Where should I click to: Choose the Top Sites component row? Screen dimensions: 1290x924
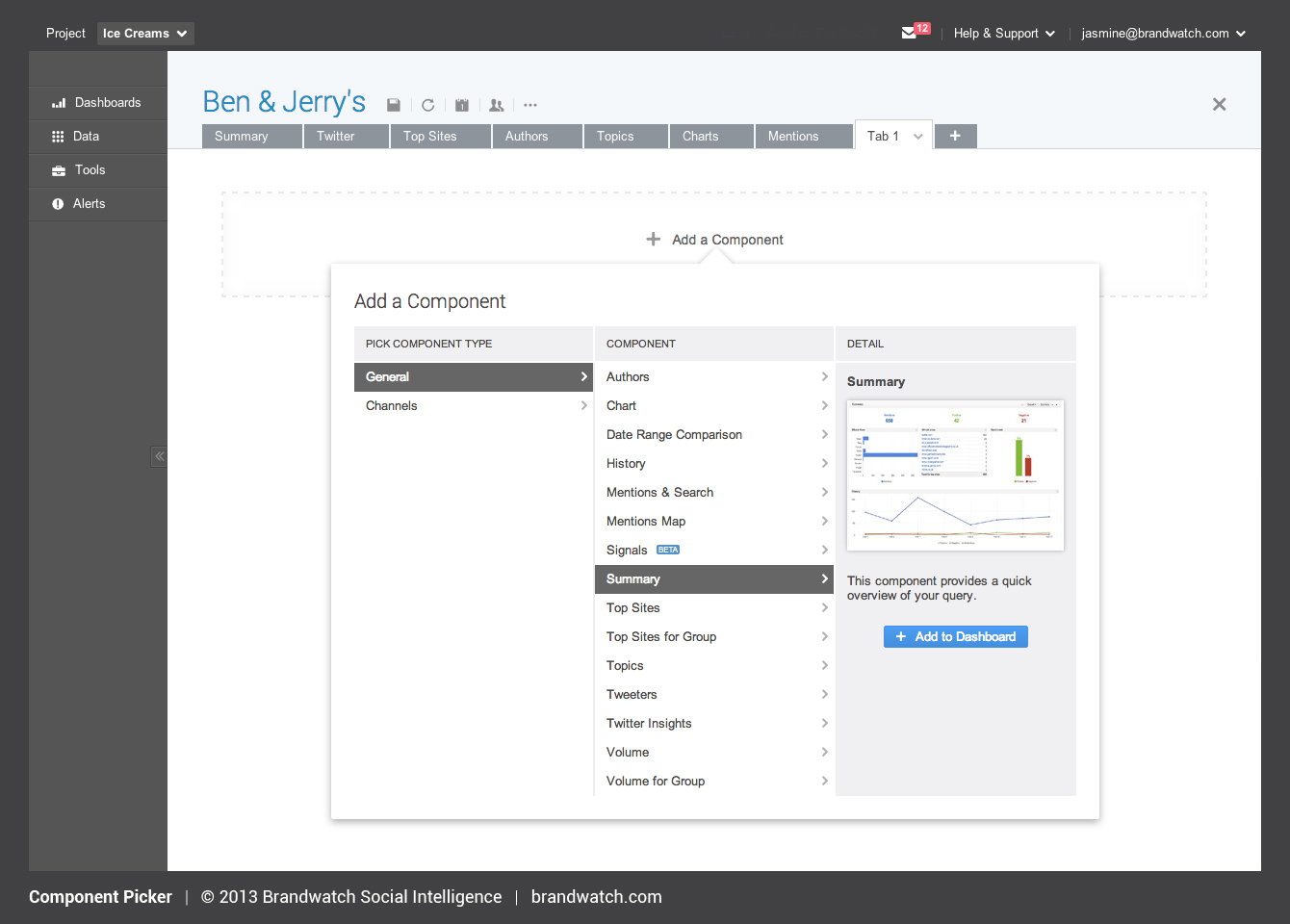pos(713,608)
